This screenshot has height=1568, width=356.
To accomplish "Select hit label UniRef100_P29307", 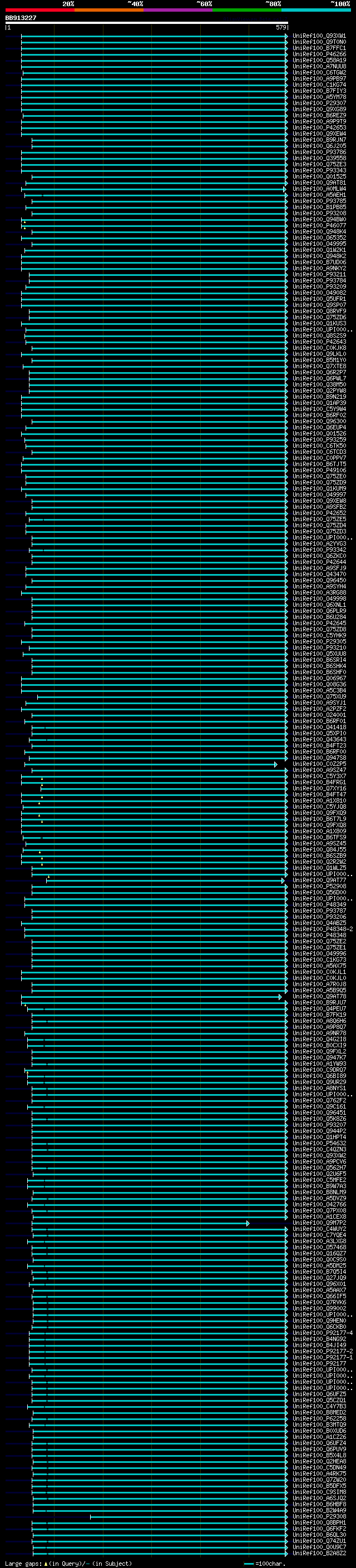I will [319, 103].
